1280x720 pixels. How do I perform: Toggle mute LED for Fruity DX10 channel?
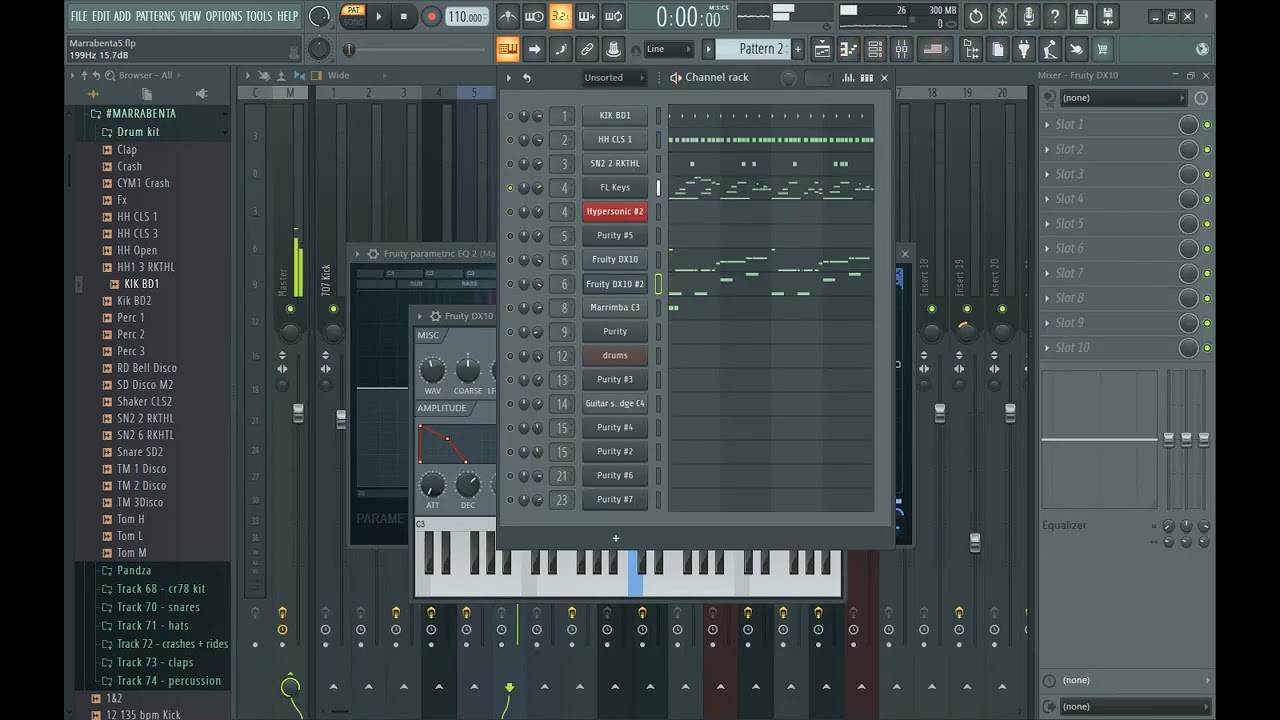point(510,260)
